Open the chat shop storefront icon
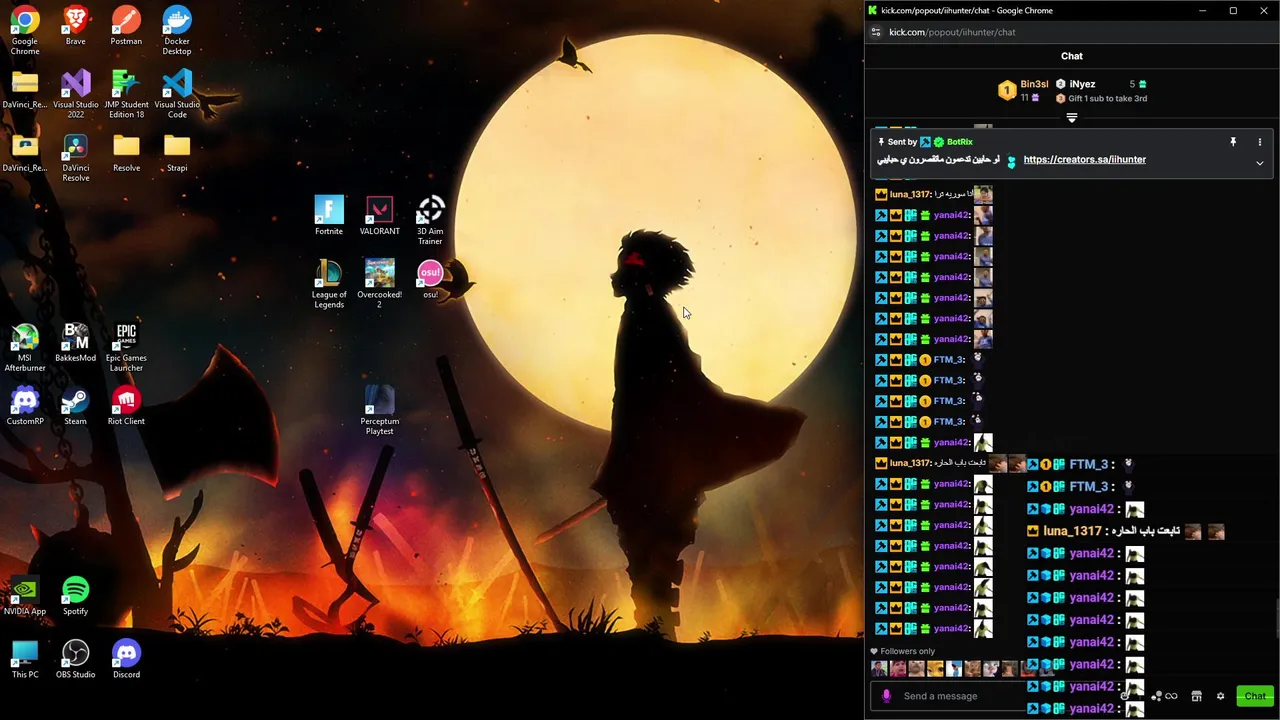Image resolution: width=1280 pixels, height=720 pixels. 1196,696
